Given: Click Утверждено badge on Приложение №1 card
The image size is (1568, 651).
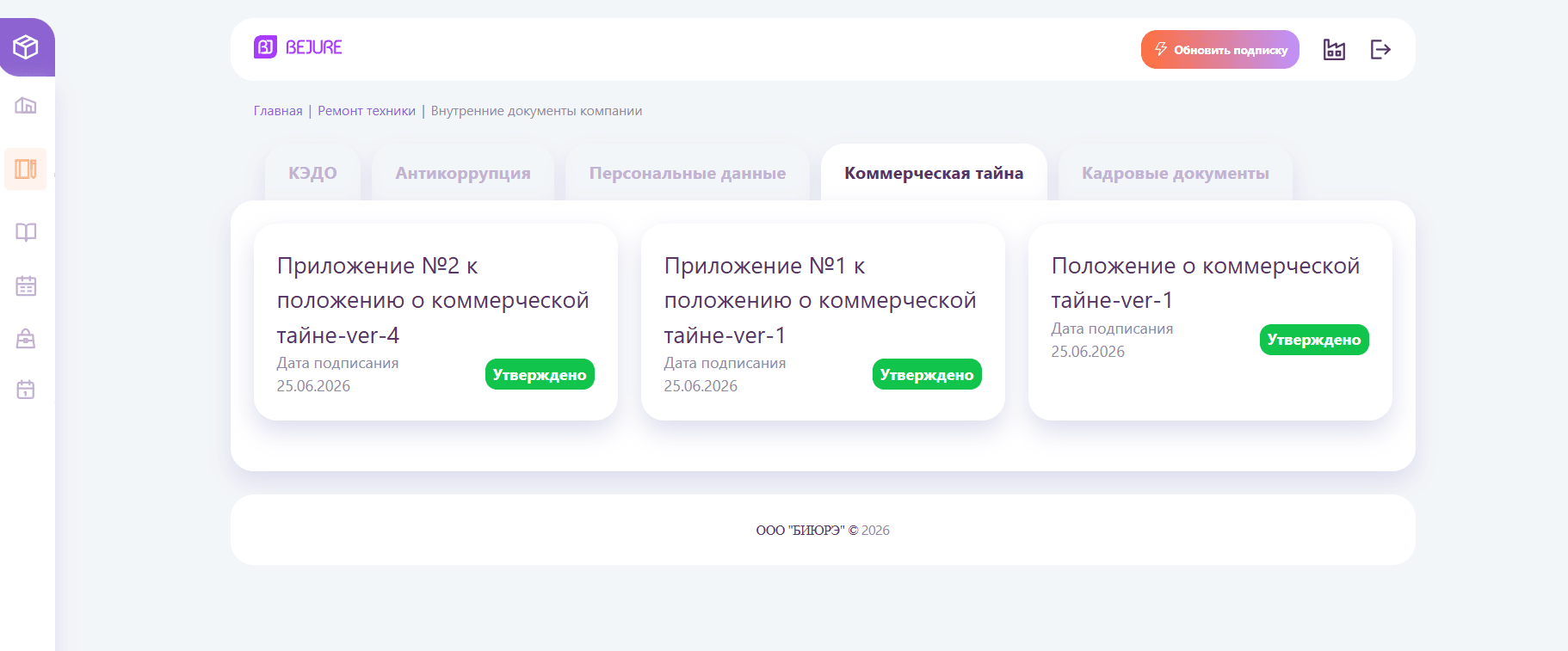Looking at the screenshot, I should click(x=927, y=374).
